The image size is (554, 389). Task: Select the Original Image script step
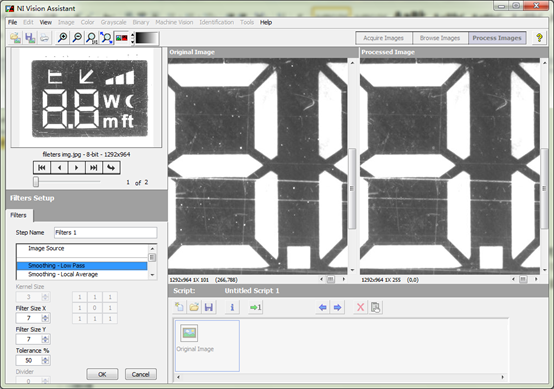pyautogui.click(x=207, y=346)
